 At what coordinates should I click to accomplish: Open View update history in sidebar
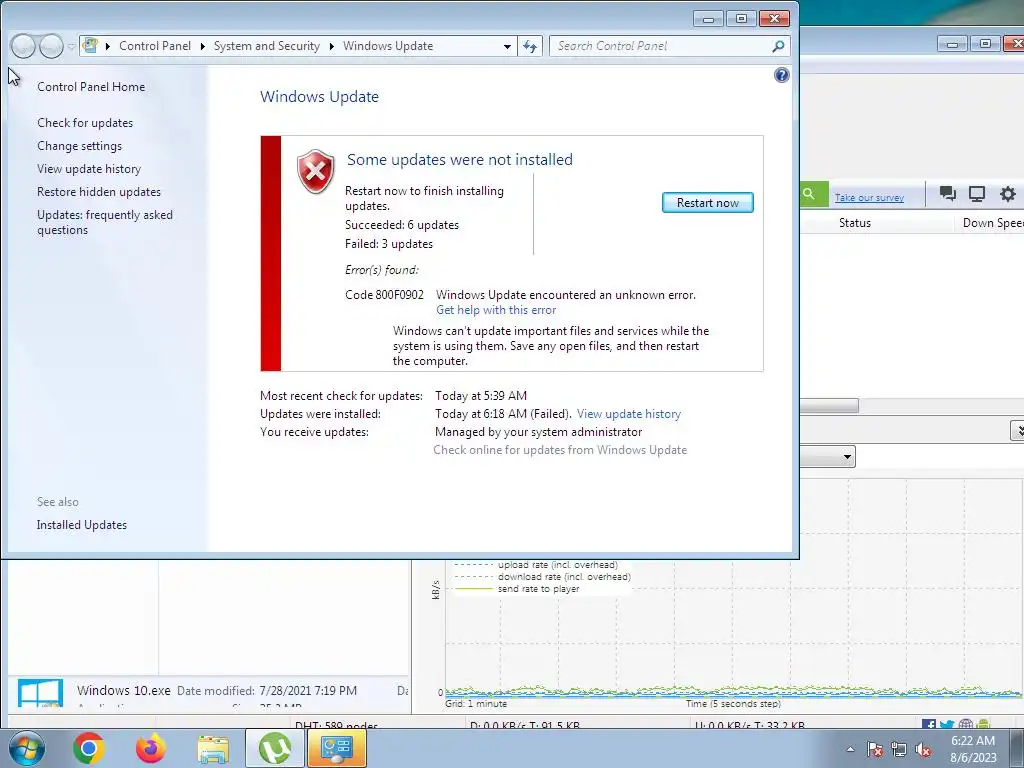[x=89, y=168]
